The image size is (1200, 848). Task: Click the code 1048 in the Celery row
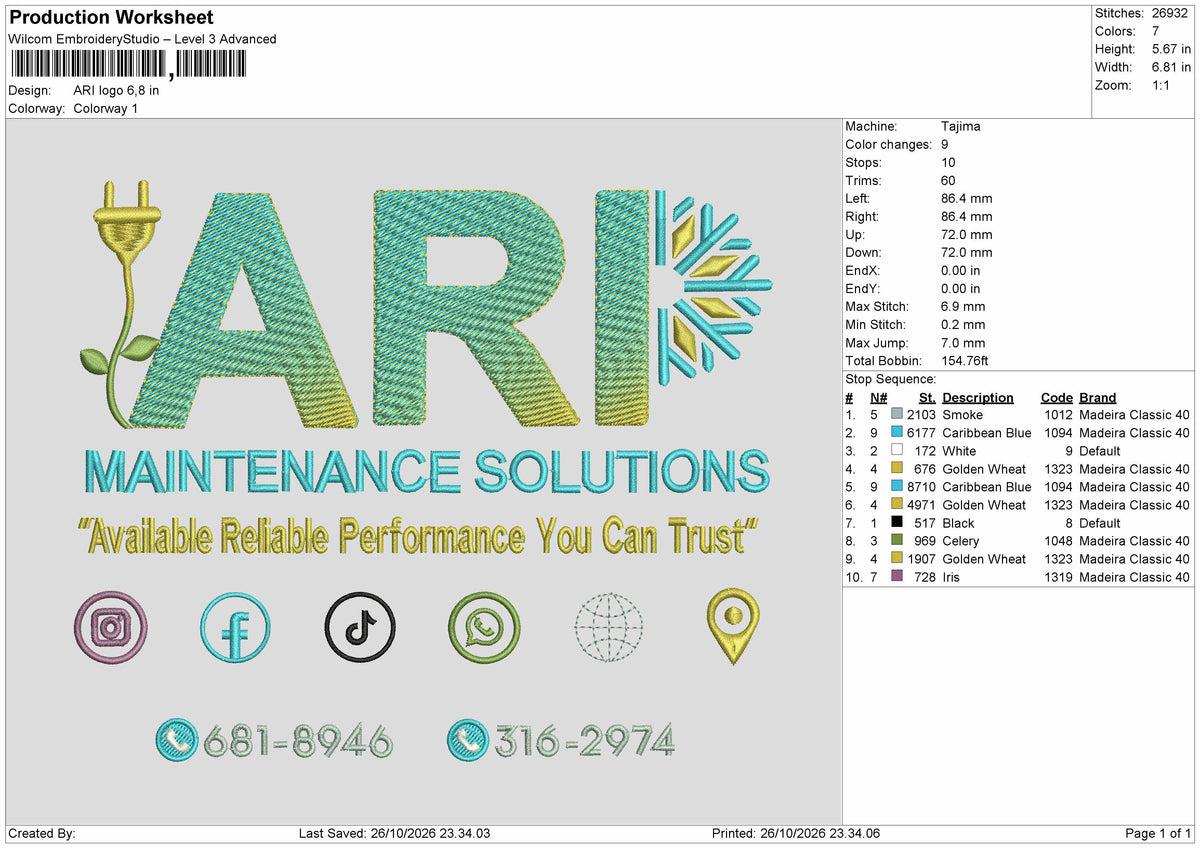click(1059, 541)
